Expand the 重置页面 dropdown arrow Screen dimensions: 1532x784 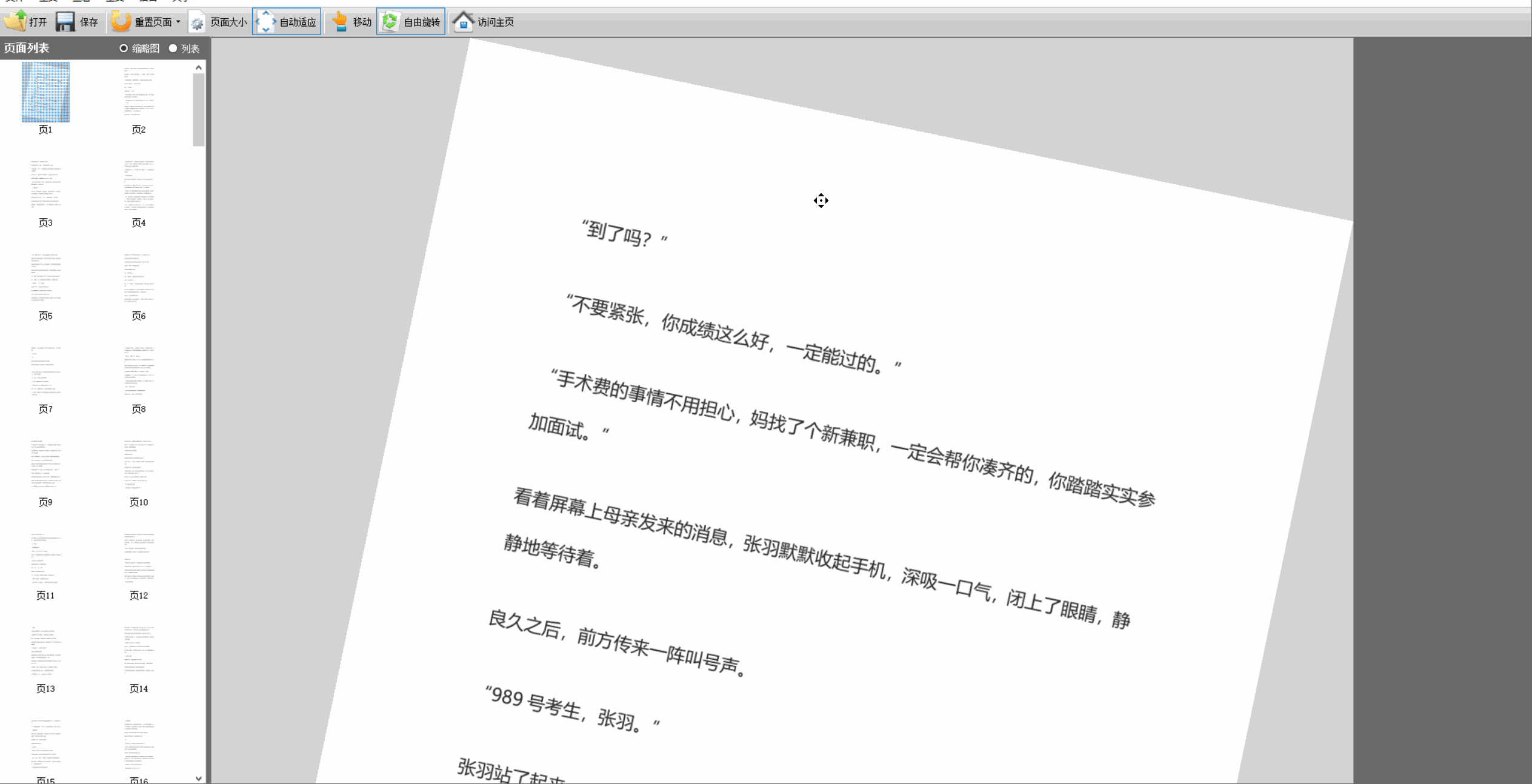pos(179,21)
